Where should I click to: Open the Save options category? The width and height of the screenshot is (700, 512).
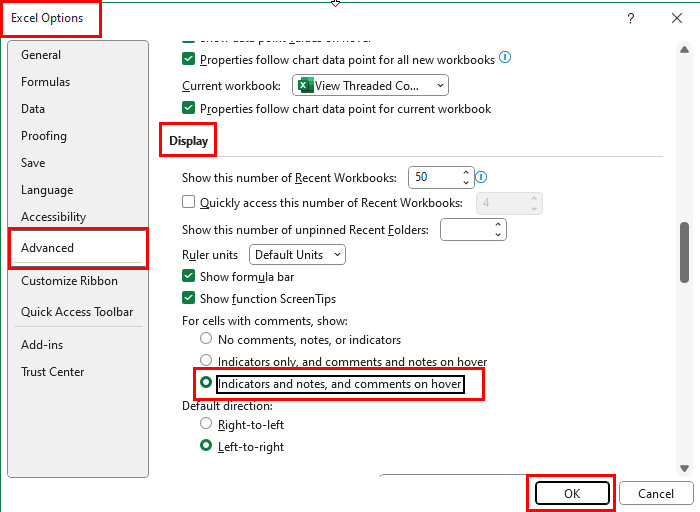pos(78,163)
